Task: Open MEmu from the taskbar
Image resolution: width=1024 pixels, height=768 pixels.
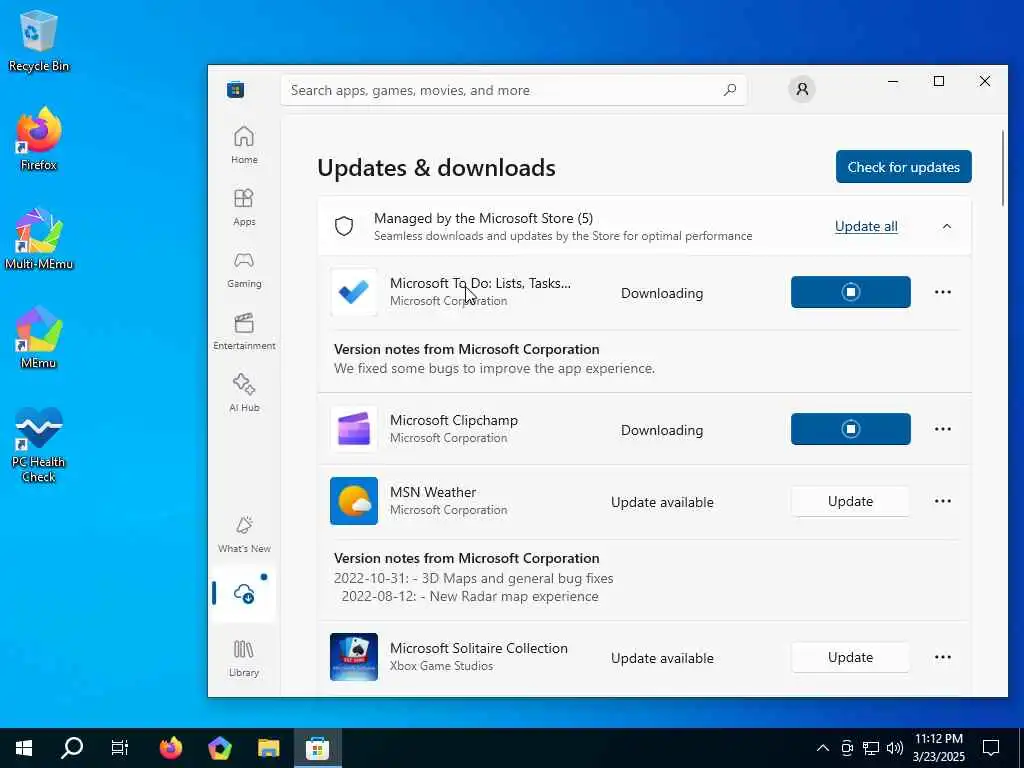Action: [220, 748]
